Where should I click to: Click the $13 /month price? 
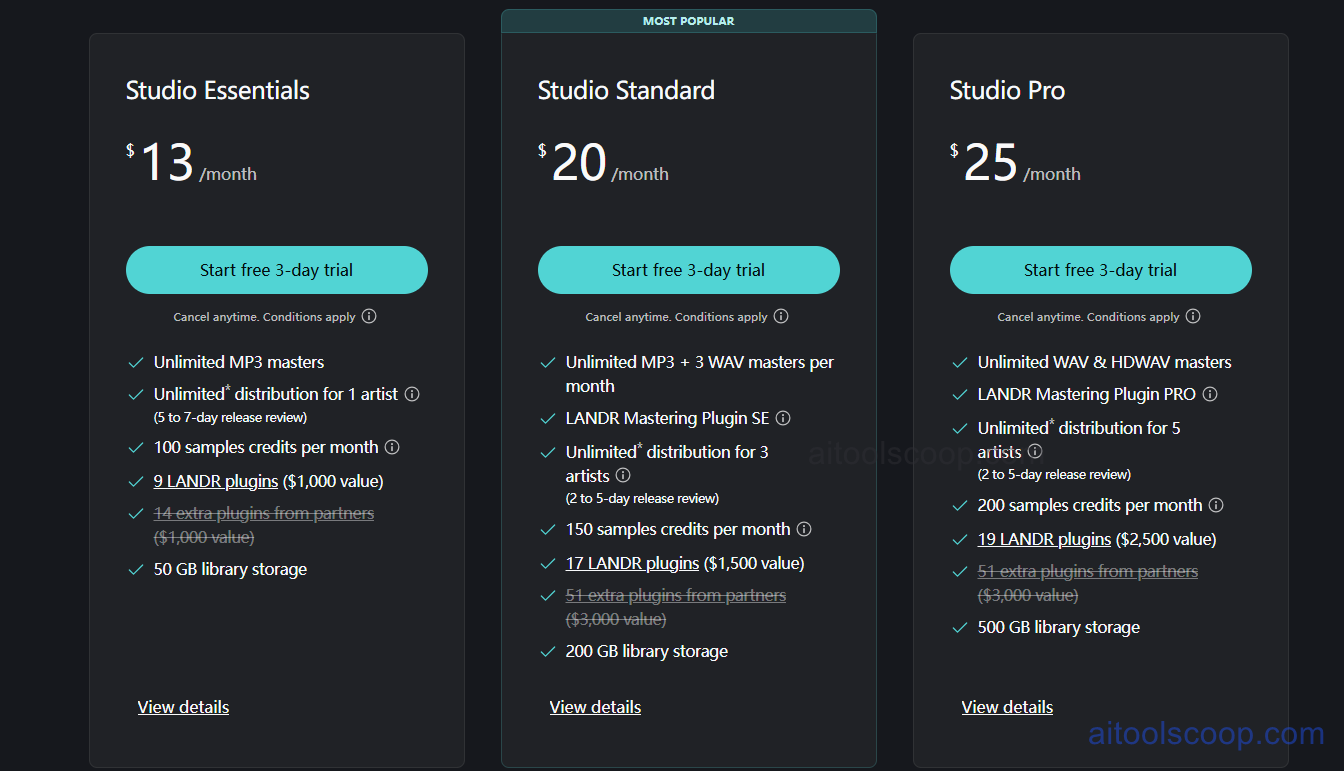coord(191,163)
